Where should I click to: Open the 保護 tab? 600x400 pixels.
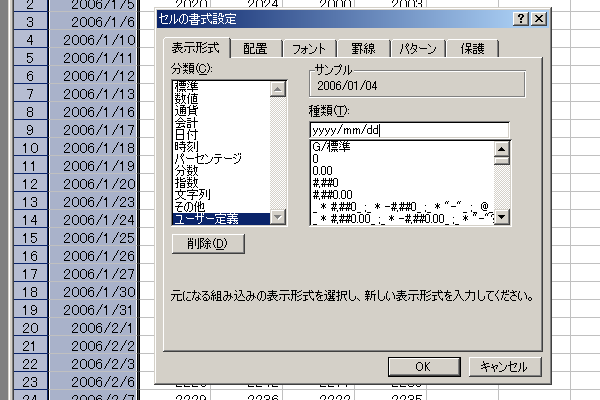pos(472,49)
